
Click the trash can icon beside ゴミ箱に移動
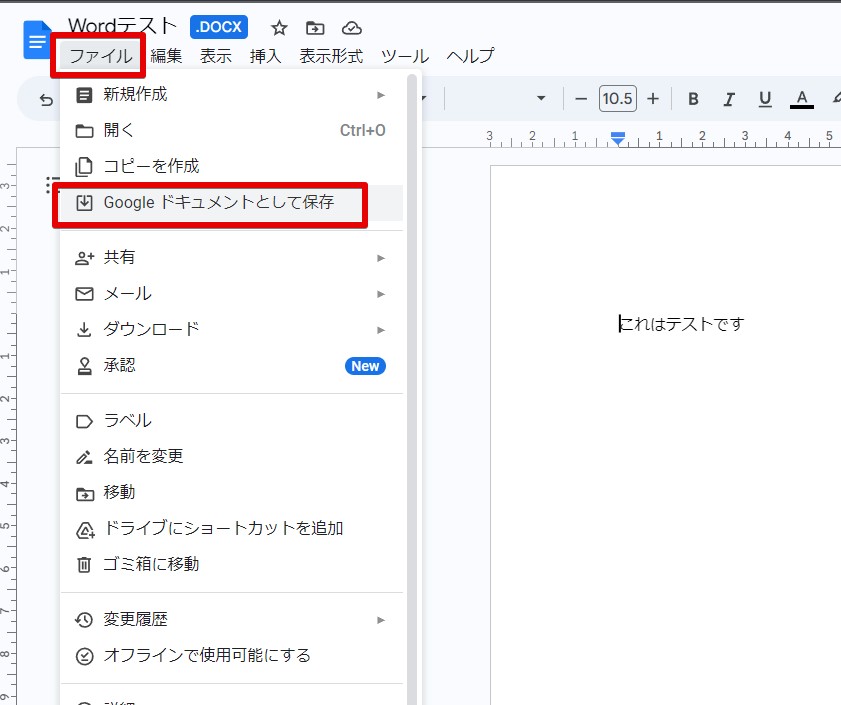(84, 565)
